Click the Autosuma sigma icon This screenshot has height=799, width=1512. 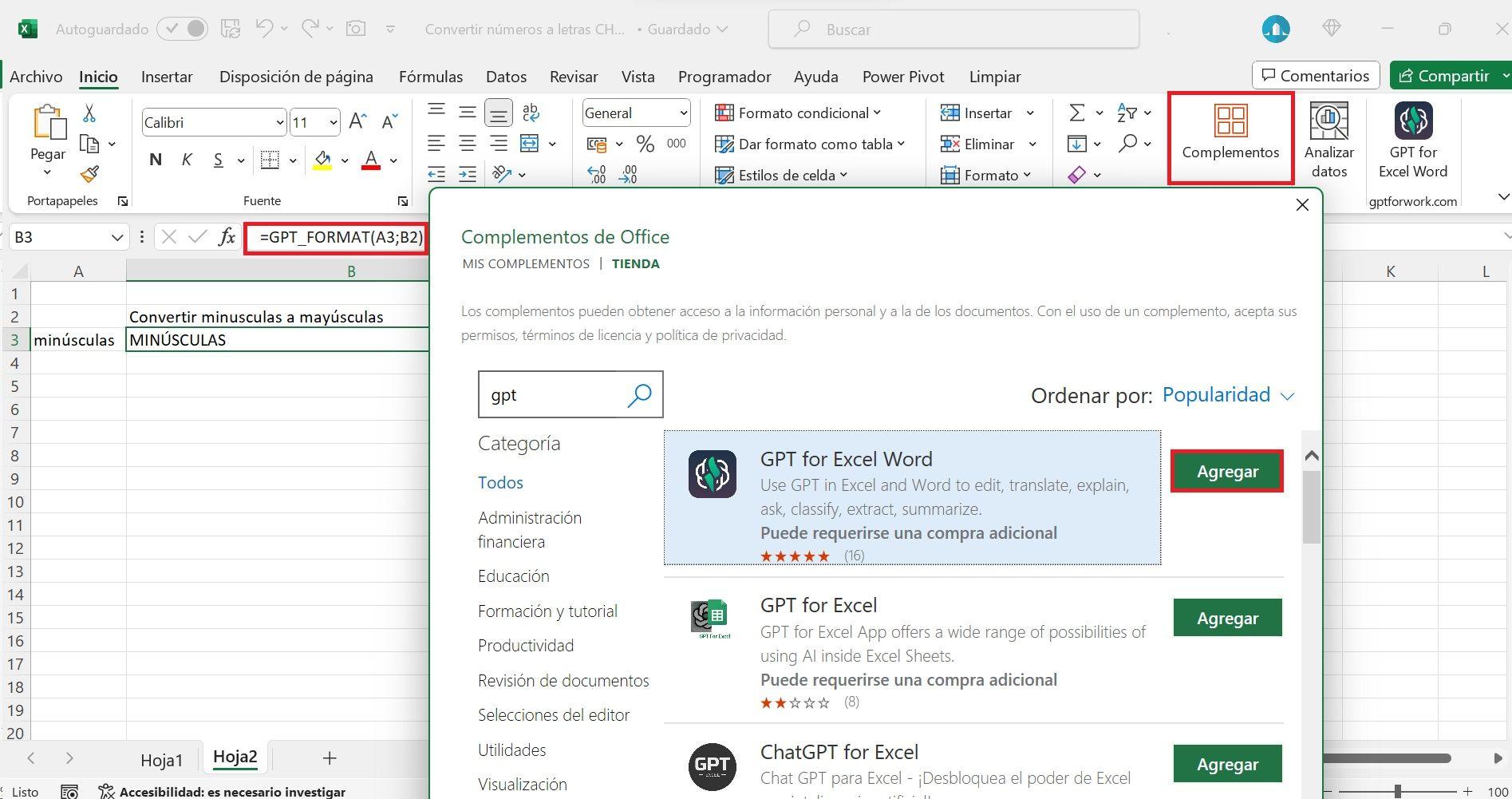tap(1077, 113)
